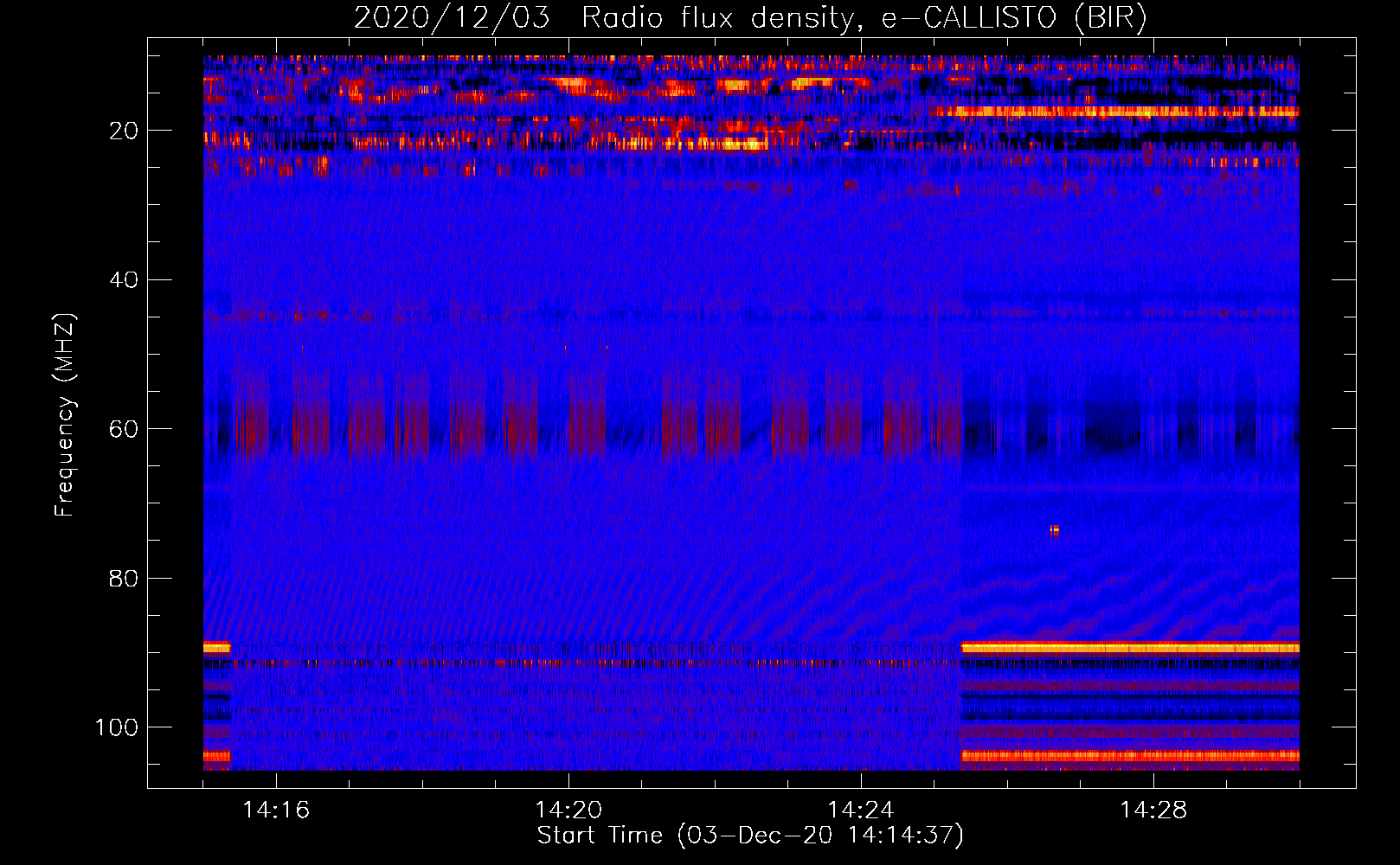Viewport: 1400px width, 865px height.
Task: Click the bright yellow band near 90 MHz after 14:25
Action: click(x=1130, y=648)
